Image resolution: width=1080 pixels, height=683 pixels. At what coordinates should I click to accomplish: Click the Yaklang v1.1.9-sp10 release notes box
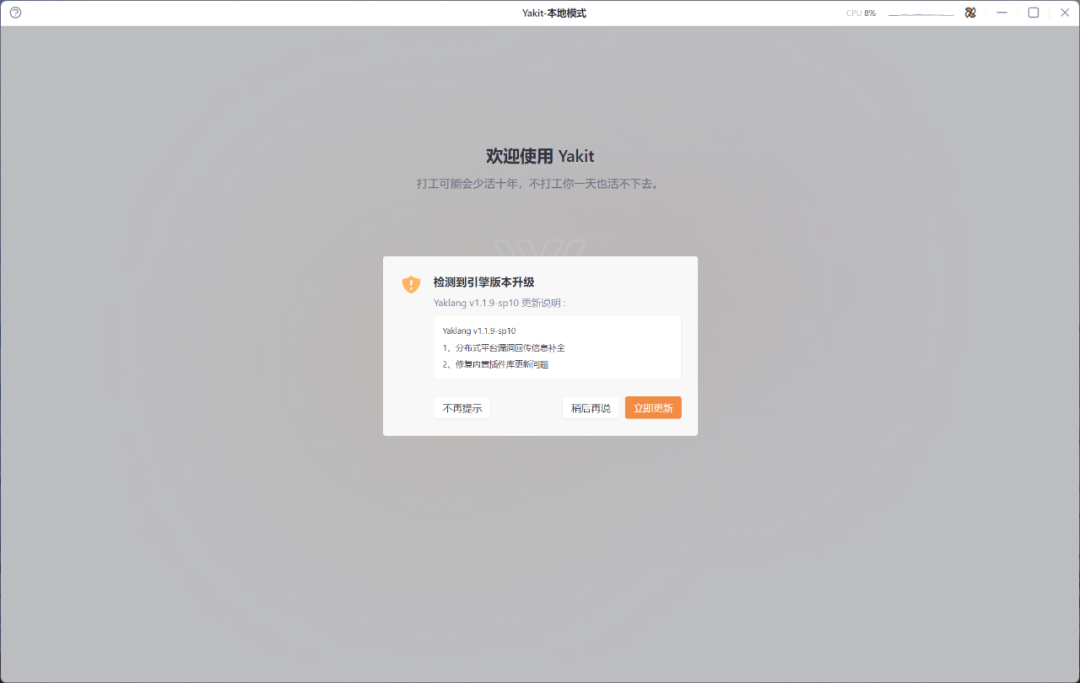tap(557, 347)
